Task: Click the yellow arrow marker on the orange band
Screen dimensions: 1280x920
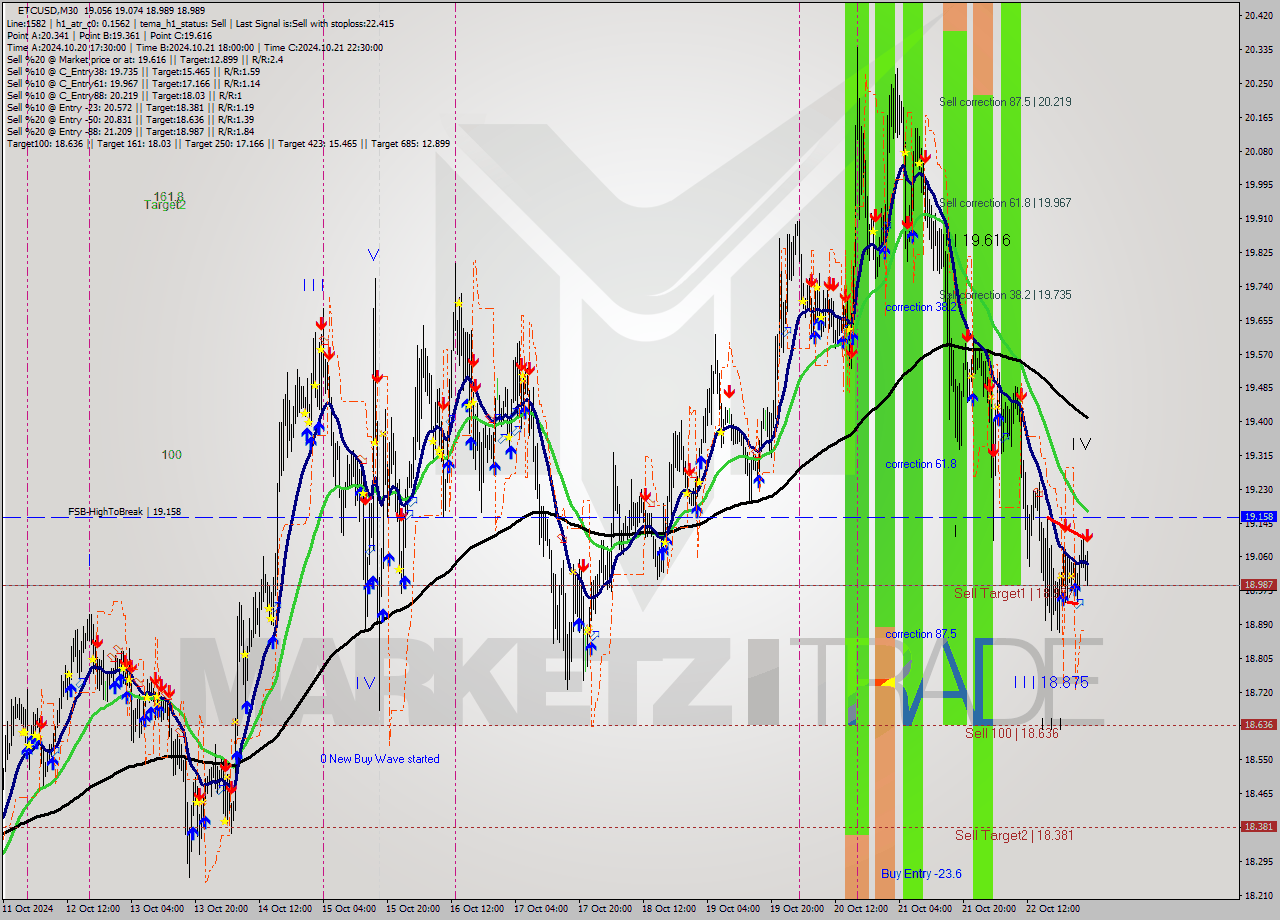Action: pos(886,683)
